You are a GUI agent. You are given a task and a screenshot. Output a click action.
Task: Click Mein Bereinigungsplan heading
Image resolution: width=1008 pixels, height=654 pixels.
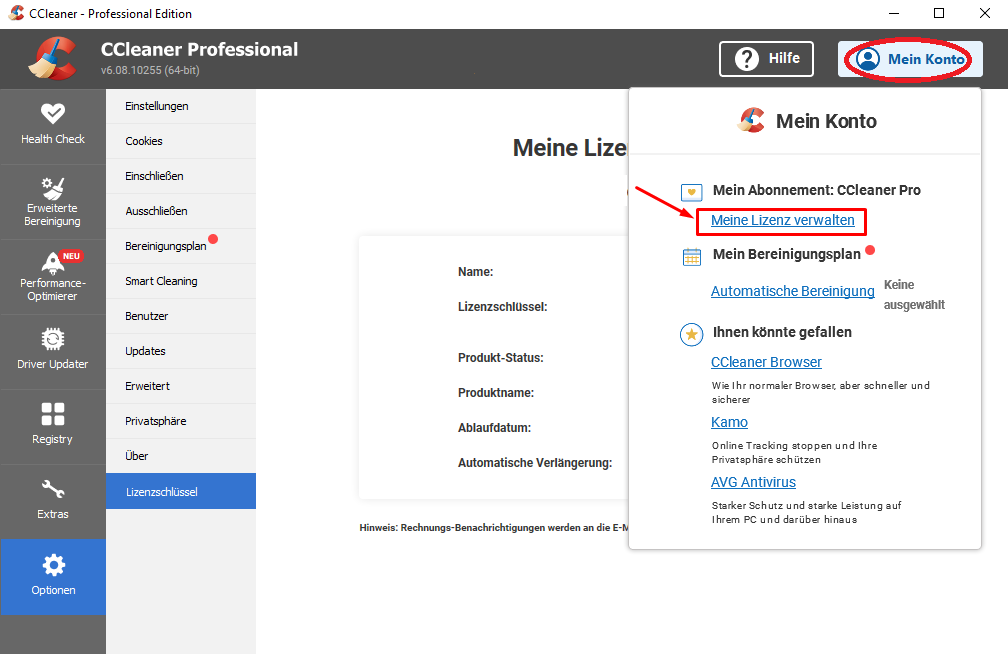[x=786, y=254]
